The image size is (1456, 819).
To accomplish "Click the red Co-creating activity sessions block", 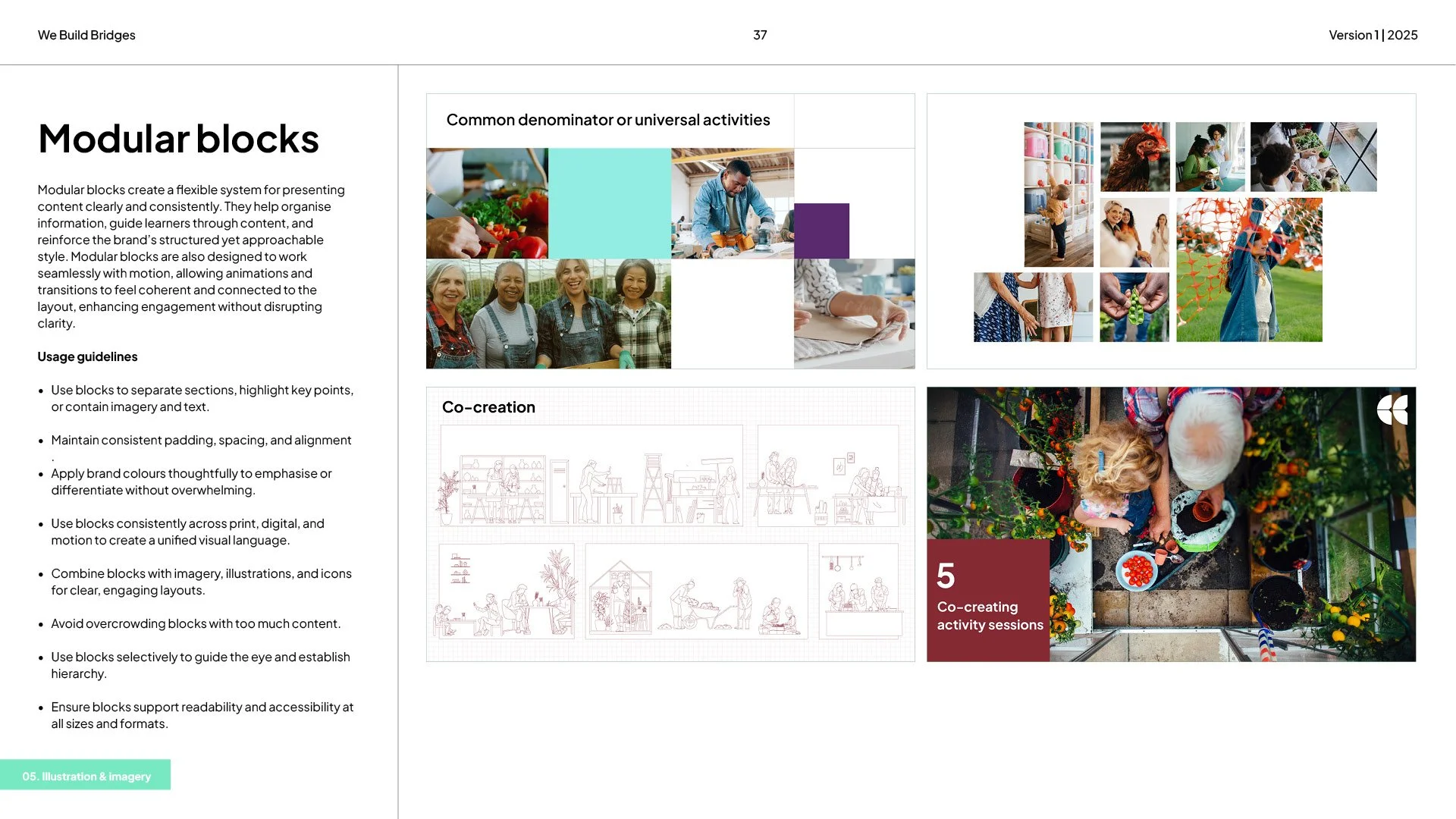I will tap(988, 600).
